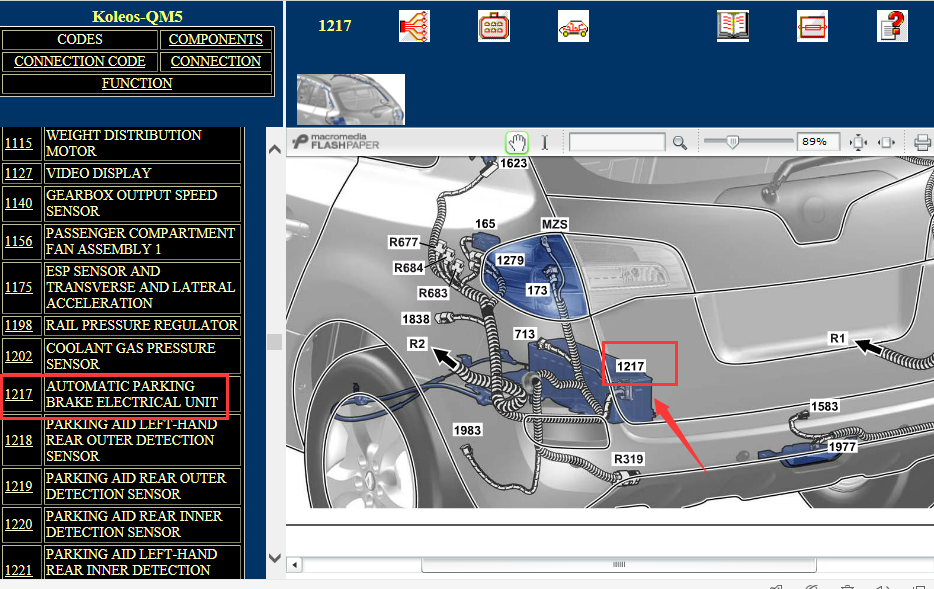Open the car rear view thumbnail
Screen dimensions: 934x589
point(351,99)
